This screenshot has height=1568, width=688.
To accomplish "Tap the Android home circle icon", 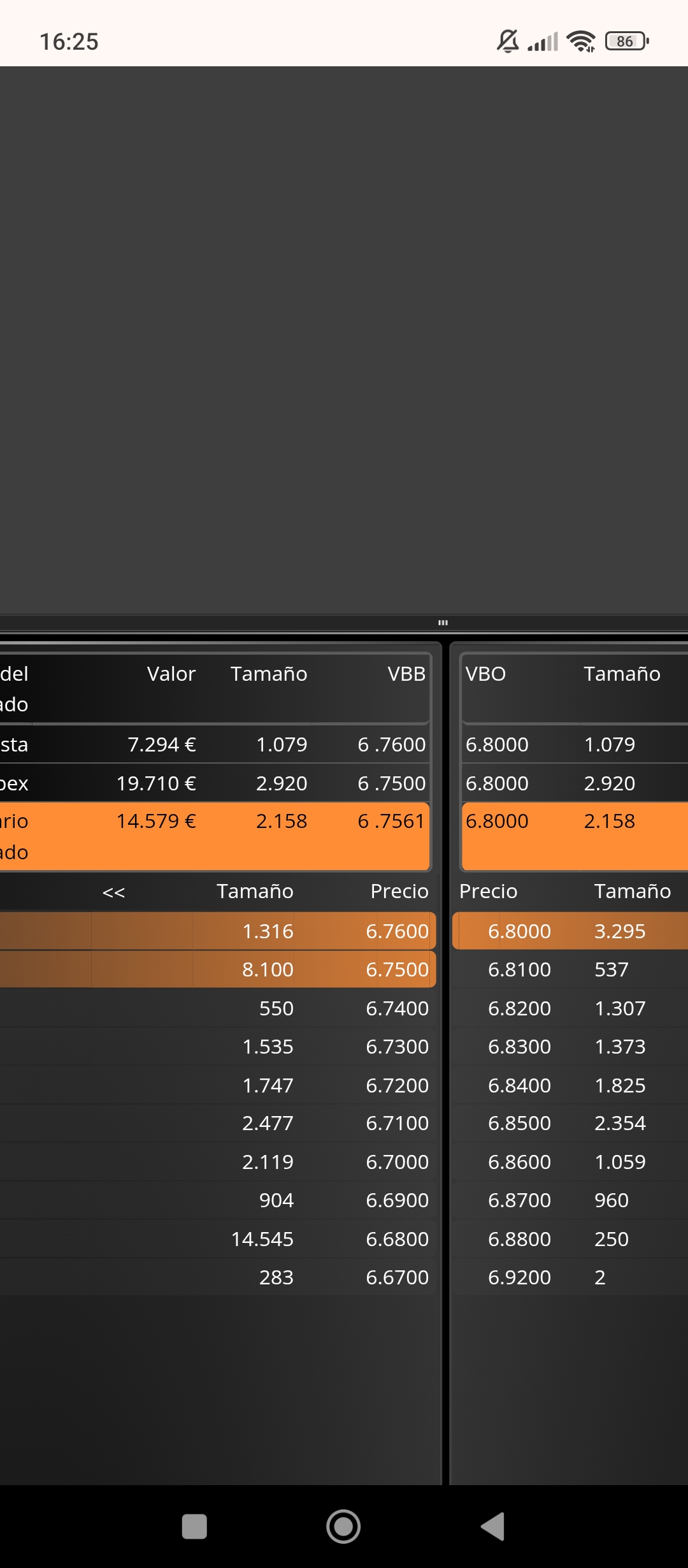I will [343, 1527].
